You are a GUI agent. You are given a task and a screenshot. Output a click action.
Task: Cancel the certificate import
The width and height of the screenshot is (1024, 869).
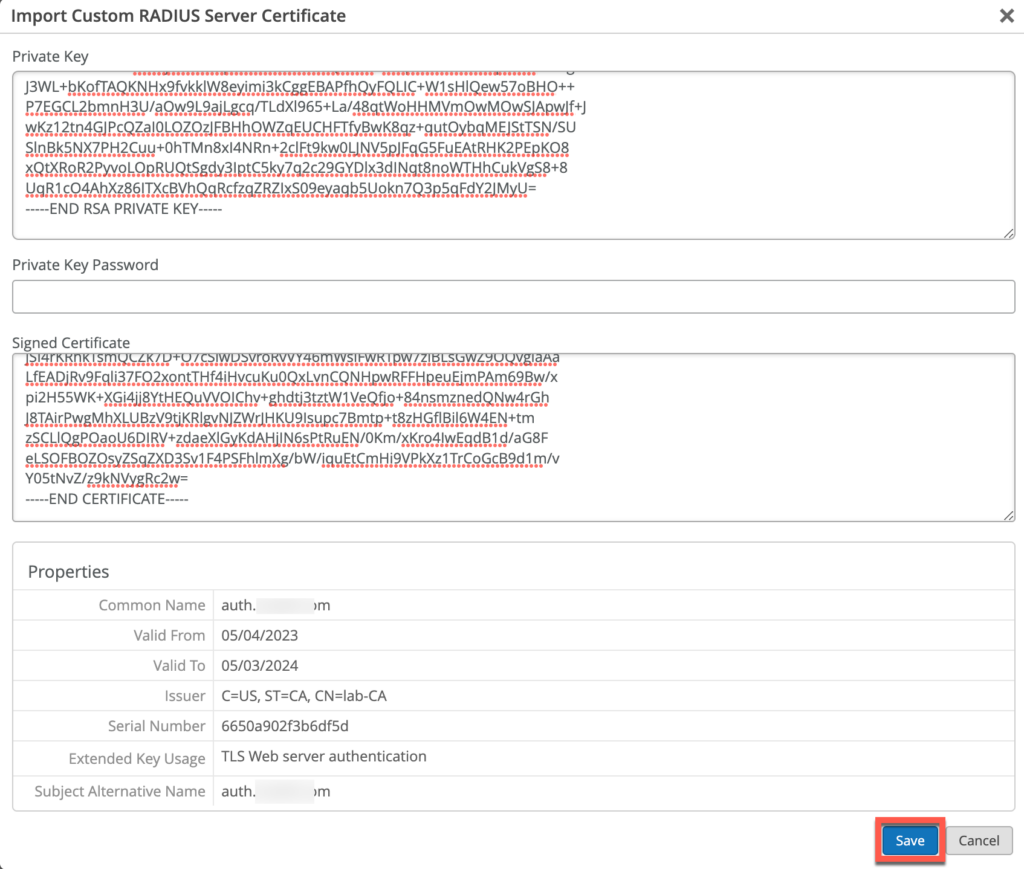click(x=978, y=840)
